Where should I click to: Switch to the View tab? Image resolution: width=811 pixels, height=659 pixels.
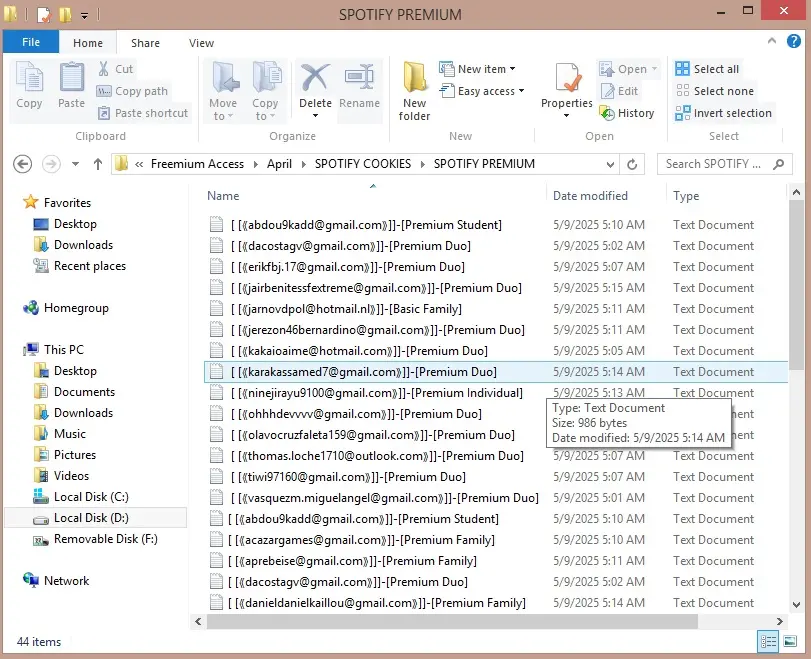click(x=201, y=43)
